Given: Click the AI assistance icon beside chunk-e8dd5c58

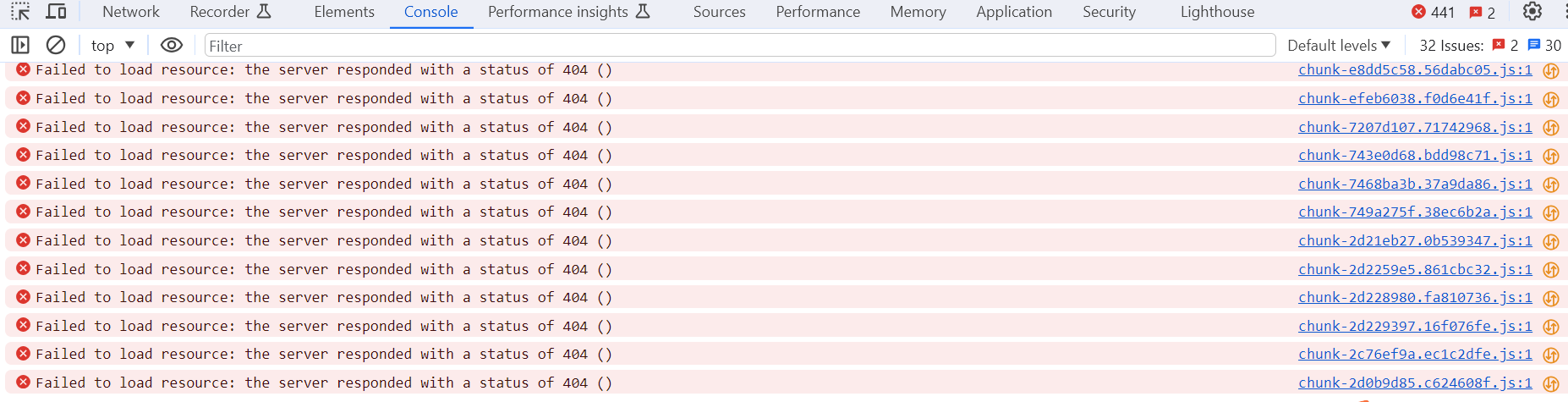Looking at the screenshot, I should [x=1551, y=71].
